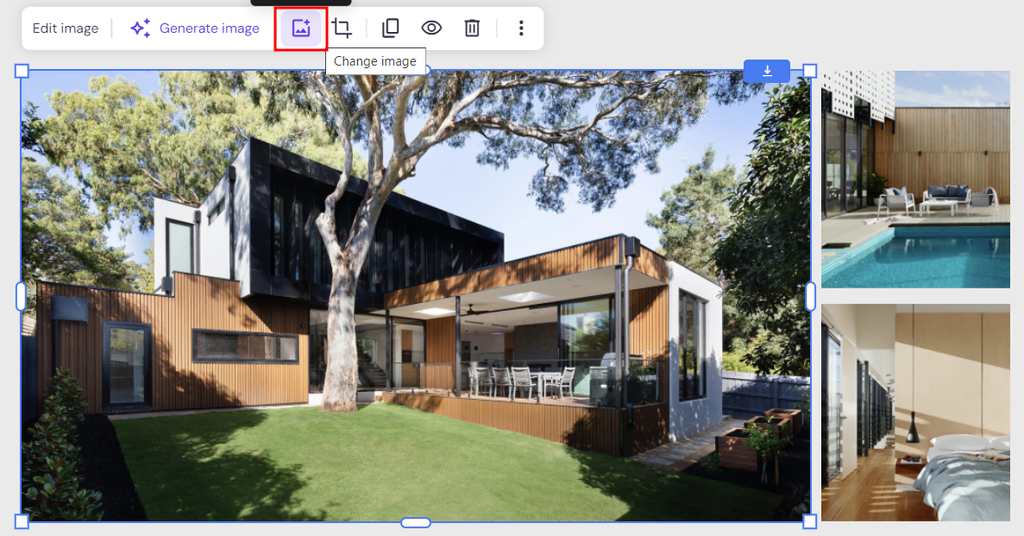Click the bottom-right corner resize handle
The image size is (1024, 536).
pos(810,521)
